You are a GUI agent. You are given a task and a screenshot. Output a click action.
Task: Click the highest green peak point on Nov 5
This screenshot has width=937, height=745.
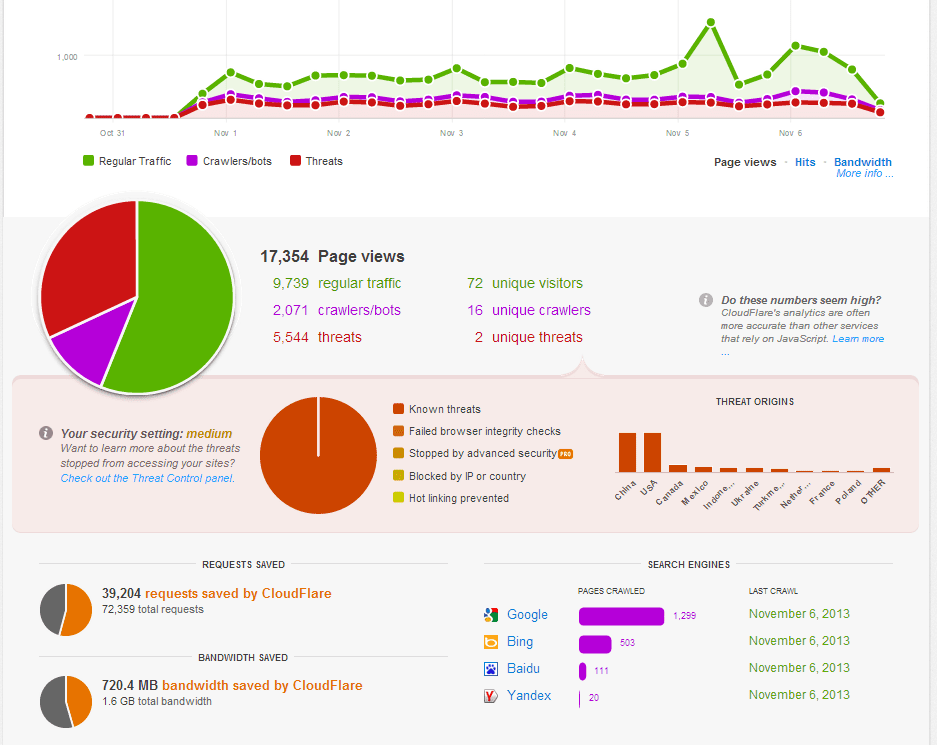point(711,22)
